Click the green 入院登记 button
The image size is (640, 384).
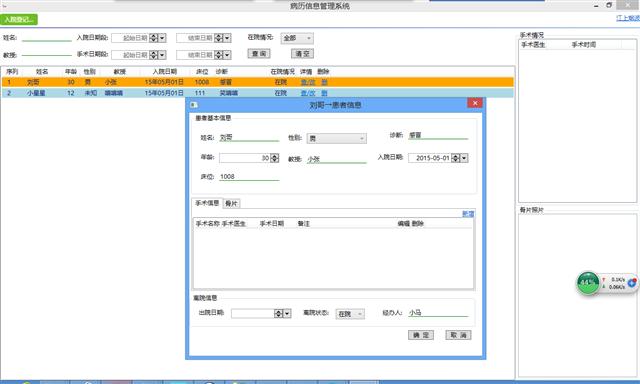click(19, 20)
